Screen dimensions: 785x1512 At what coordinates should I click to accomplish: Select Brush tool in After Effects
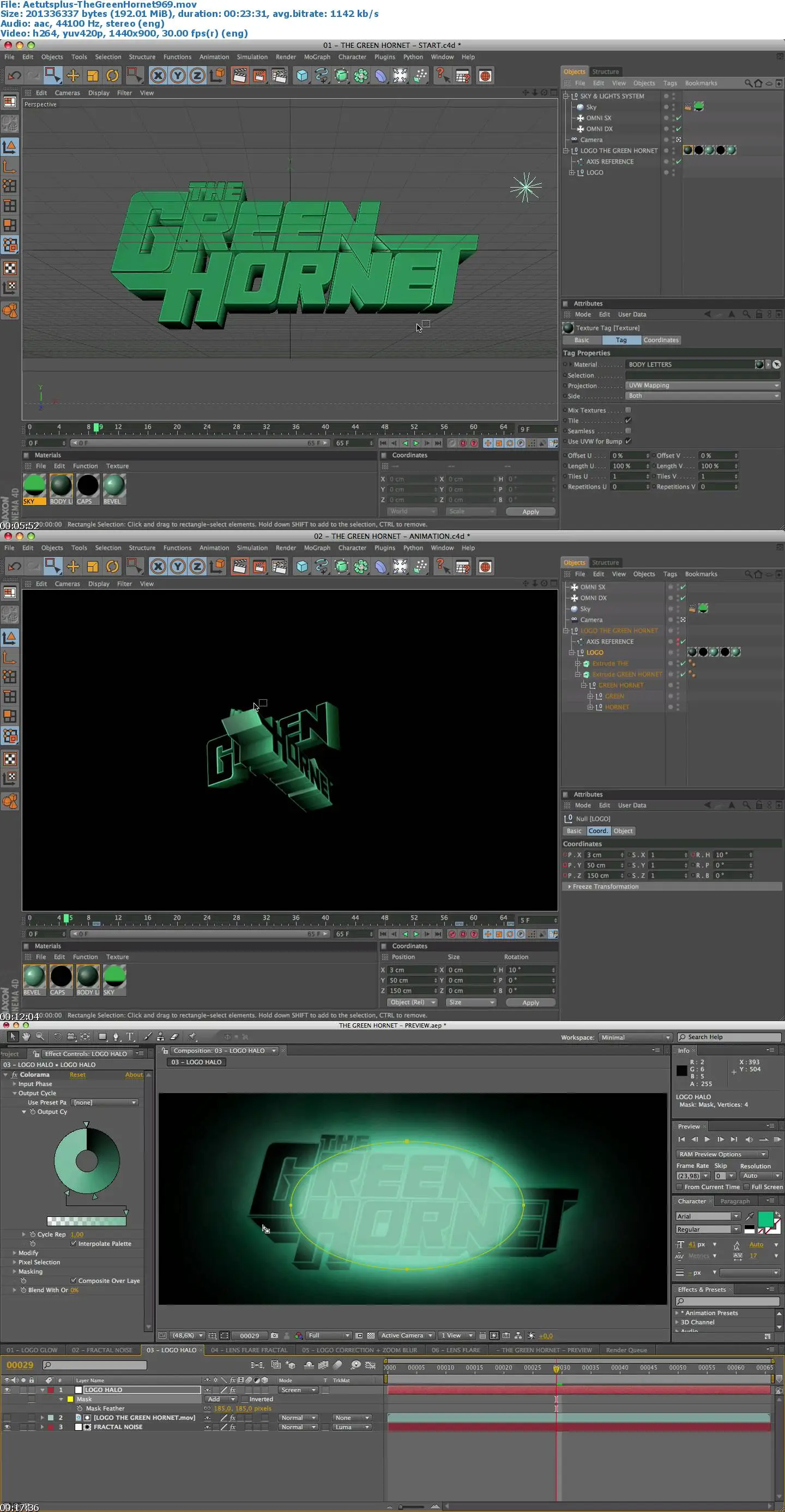tap(147, 1037)
